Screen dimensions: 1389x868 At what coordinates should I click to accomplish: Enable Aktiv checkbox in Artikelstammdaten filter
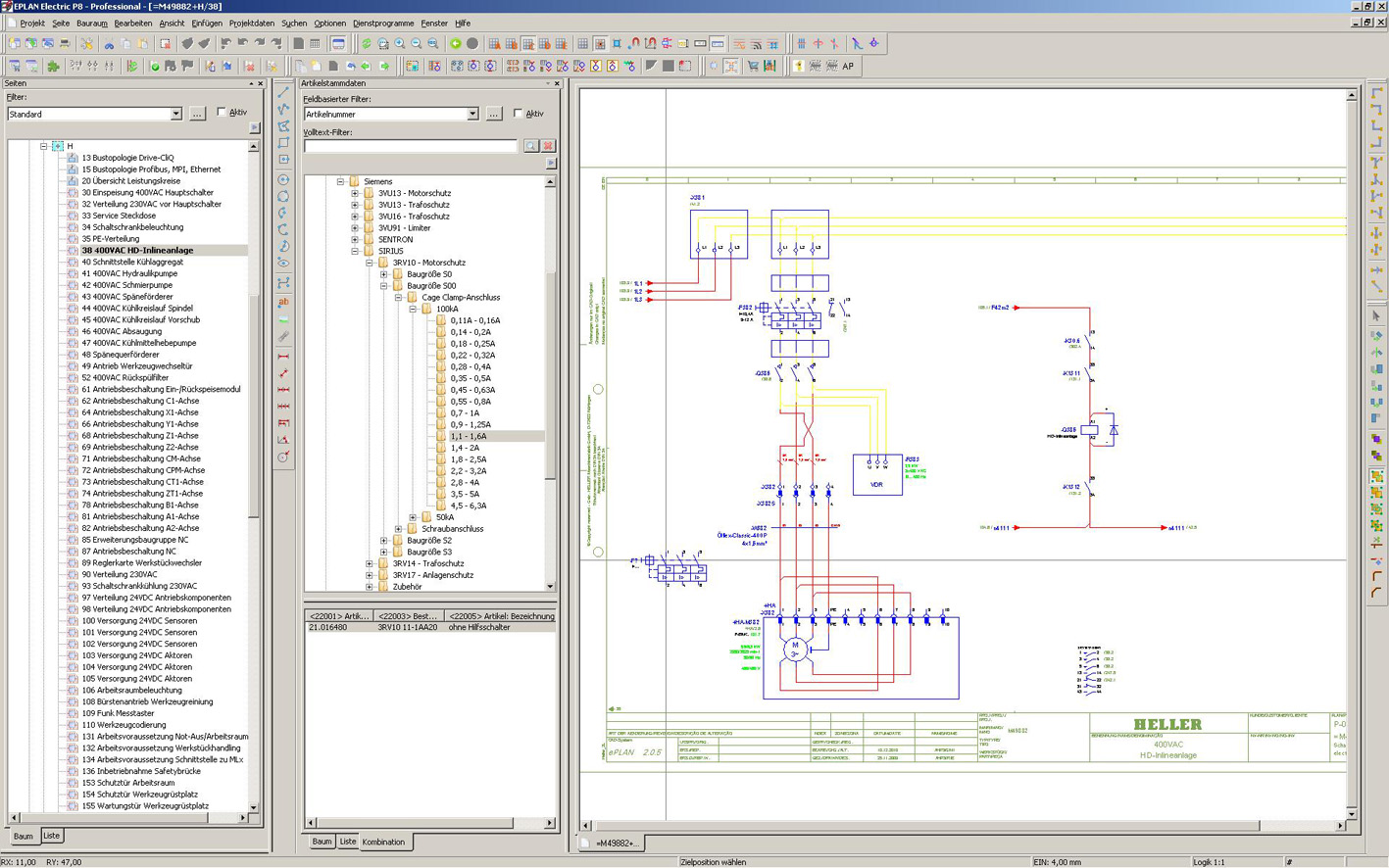point(519,114)
